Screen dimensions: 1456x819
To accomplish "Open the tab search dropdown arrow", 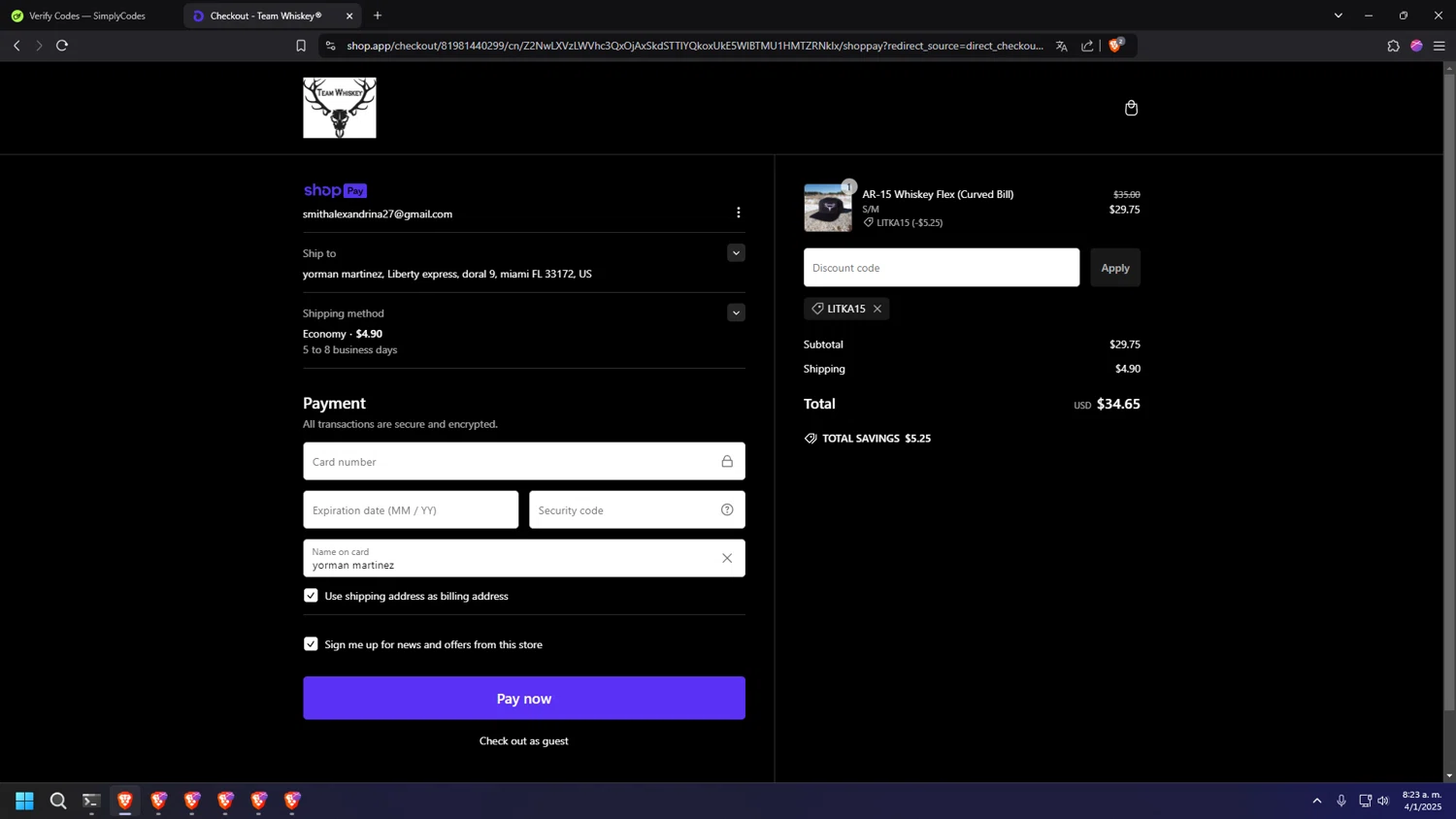I will (x=1338, y=16).
